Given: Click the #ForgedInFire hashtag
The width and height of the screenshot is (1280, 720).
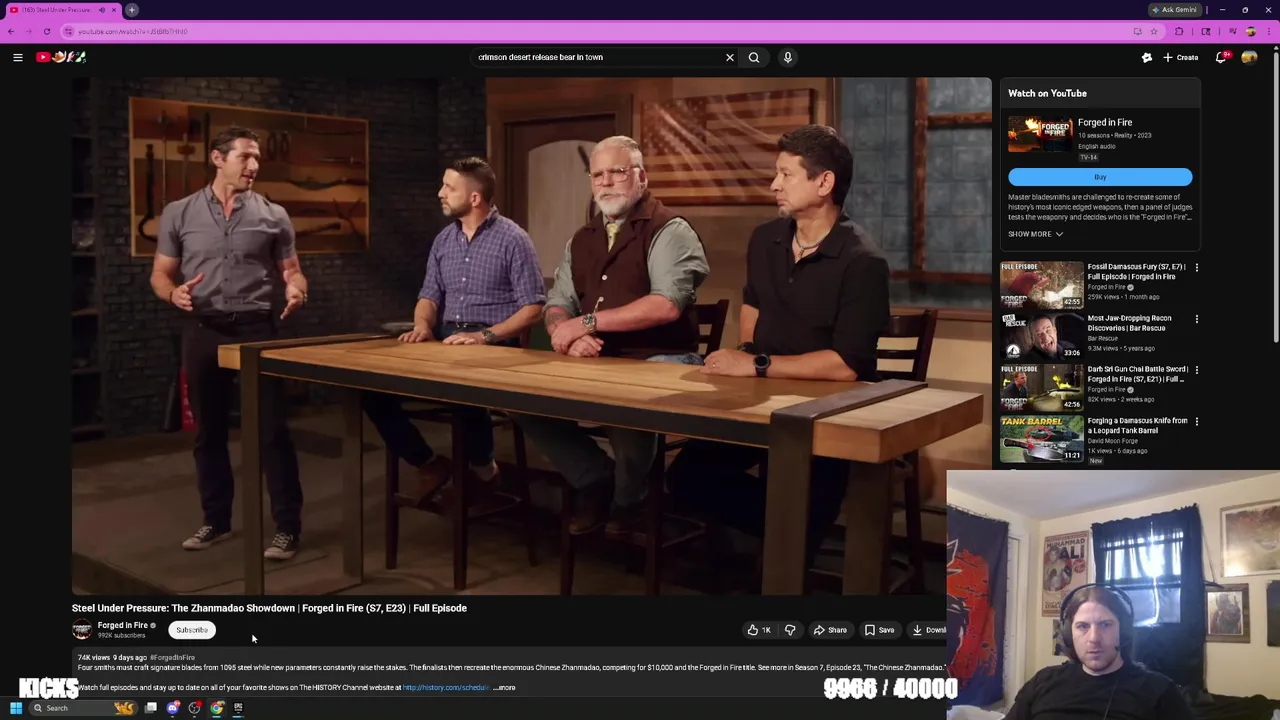Looking at the screenshot, I should (x=172, y=657).
